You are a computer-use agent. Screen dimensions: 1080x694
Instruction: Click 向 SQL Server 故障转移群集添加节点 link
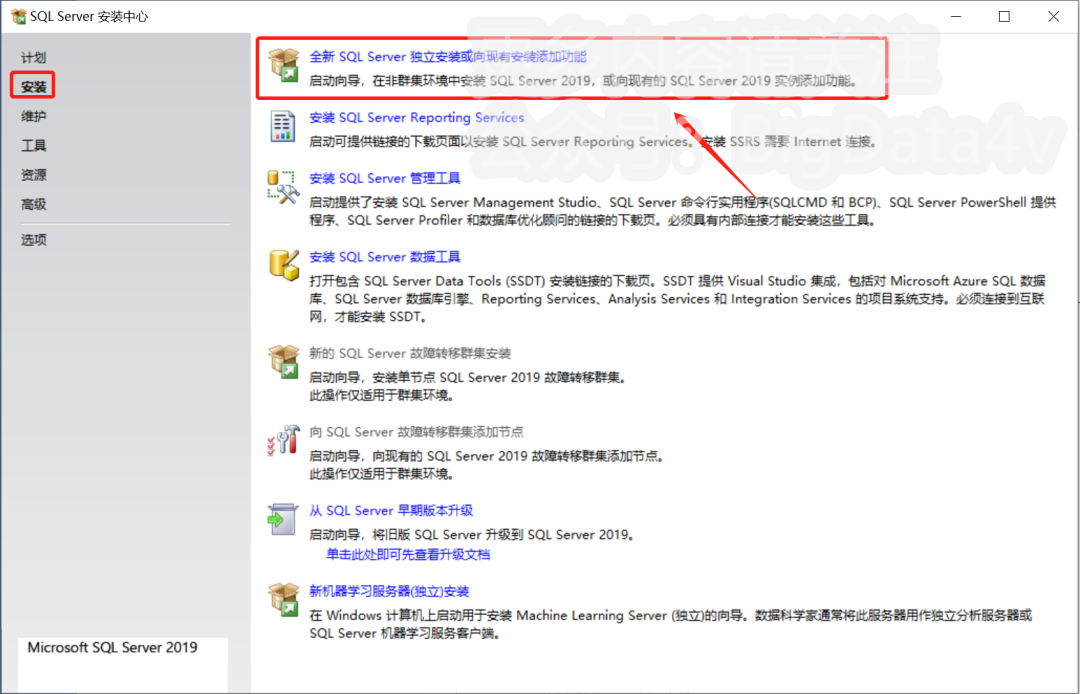[x=417, y=432]
